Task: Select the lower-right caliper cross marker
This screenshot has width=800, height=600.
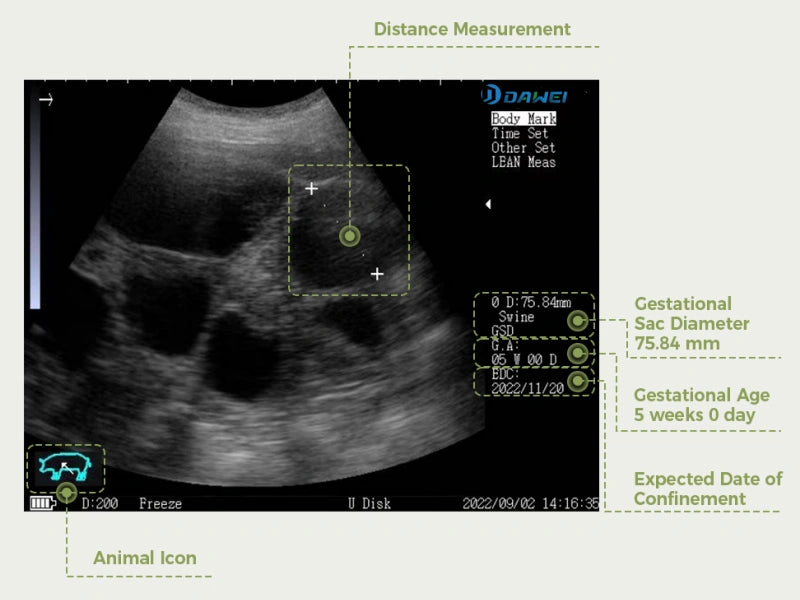Action: click(377, 273)
